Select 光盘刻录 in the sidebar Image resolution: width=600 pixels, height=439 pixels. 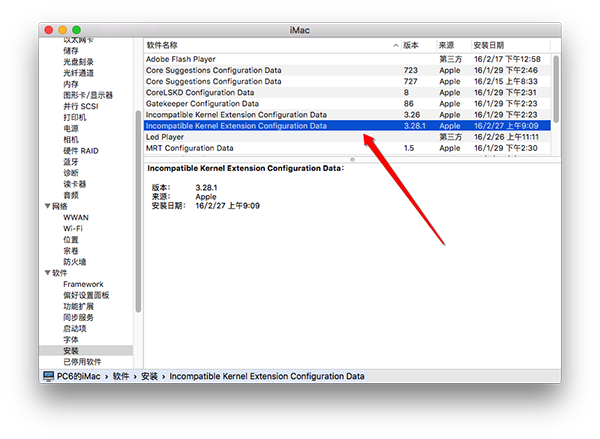click(78, 62)
